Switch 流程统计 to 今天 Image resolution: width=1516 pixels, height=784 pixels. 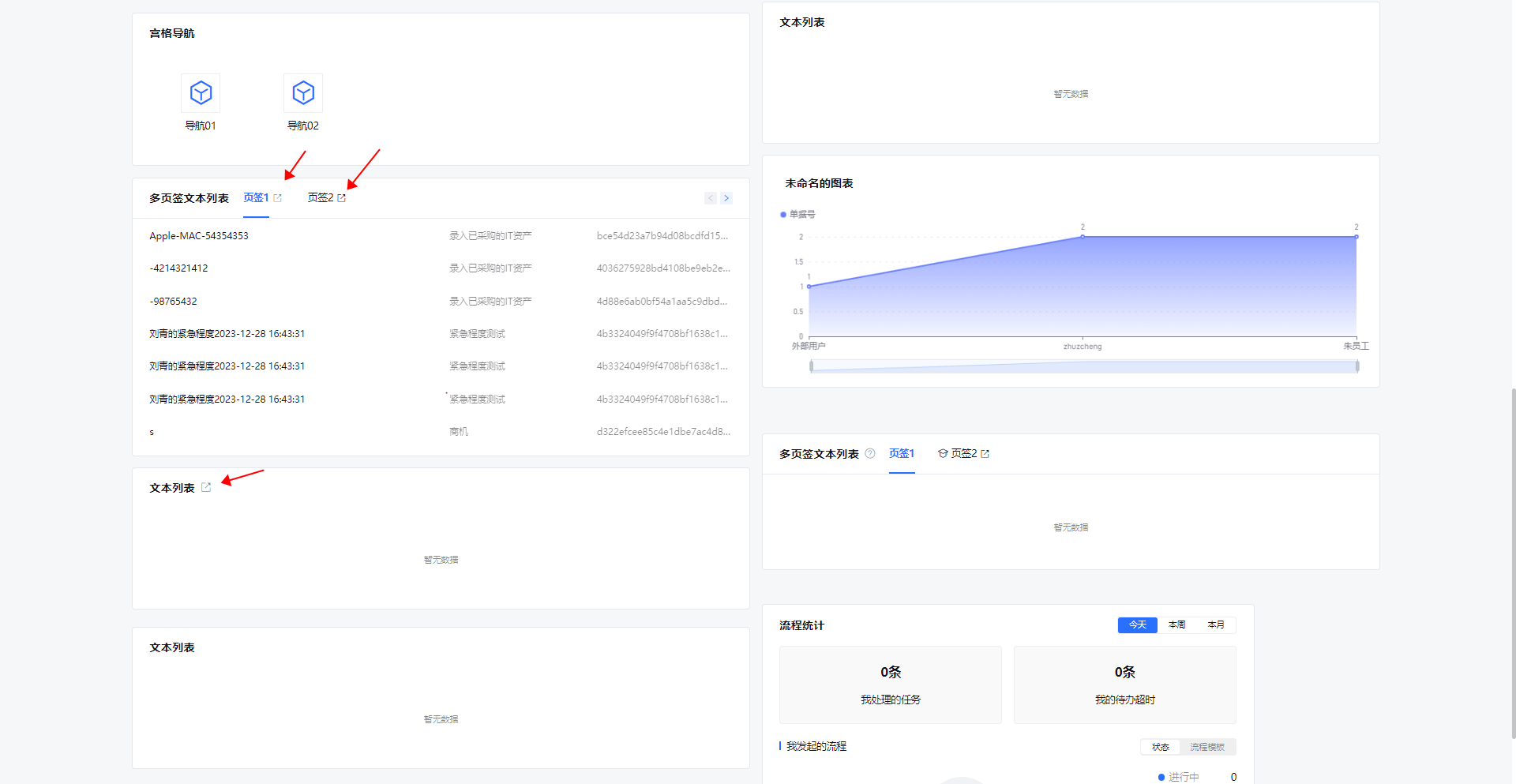1138,625
